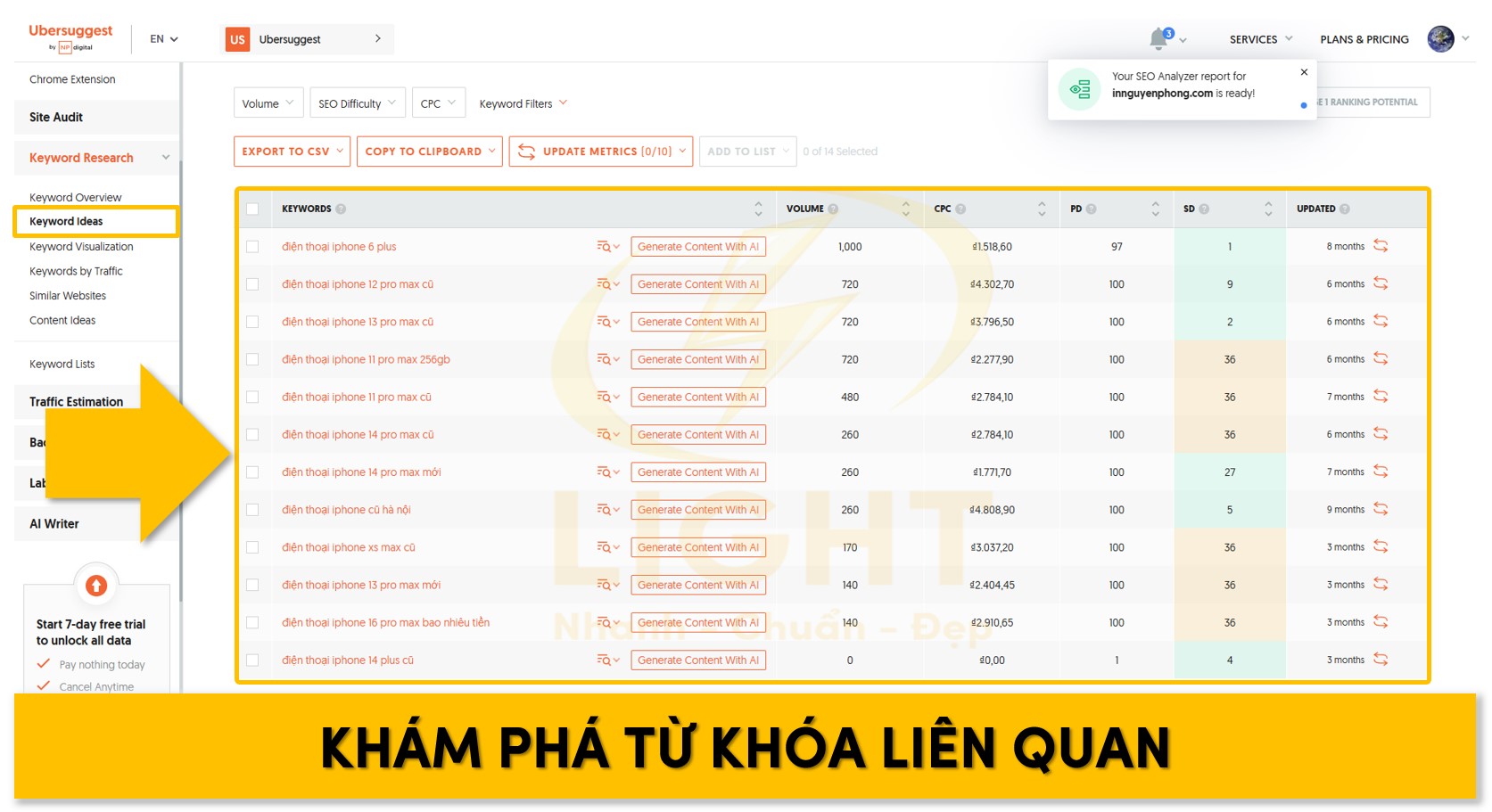Expand the Services menu
1492x812 pixels.
pyautogui.click(x=1261, y=39)
